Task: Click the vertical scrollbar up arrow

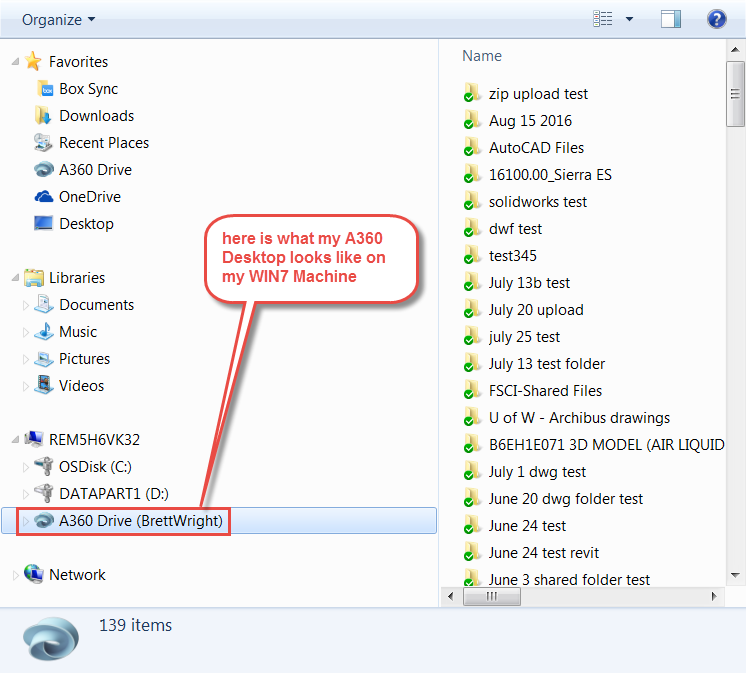Action: pyautogui.click(x=735, y=49)
